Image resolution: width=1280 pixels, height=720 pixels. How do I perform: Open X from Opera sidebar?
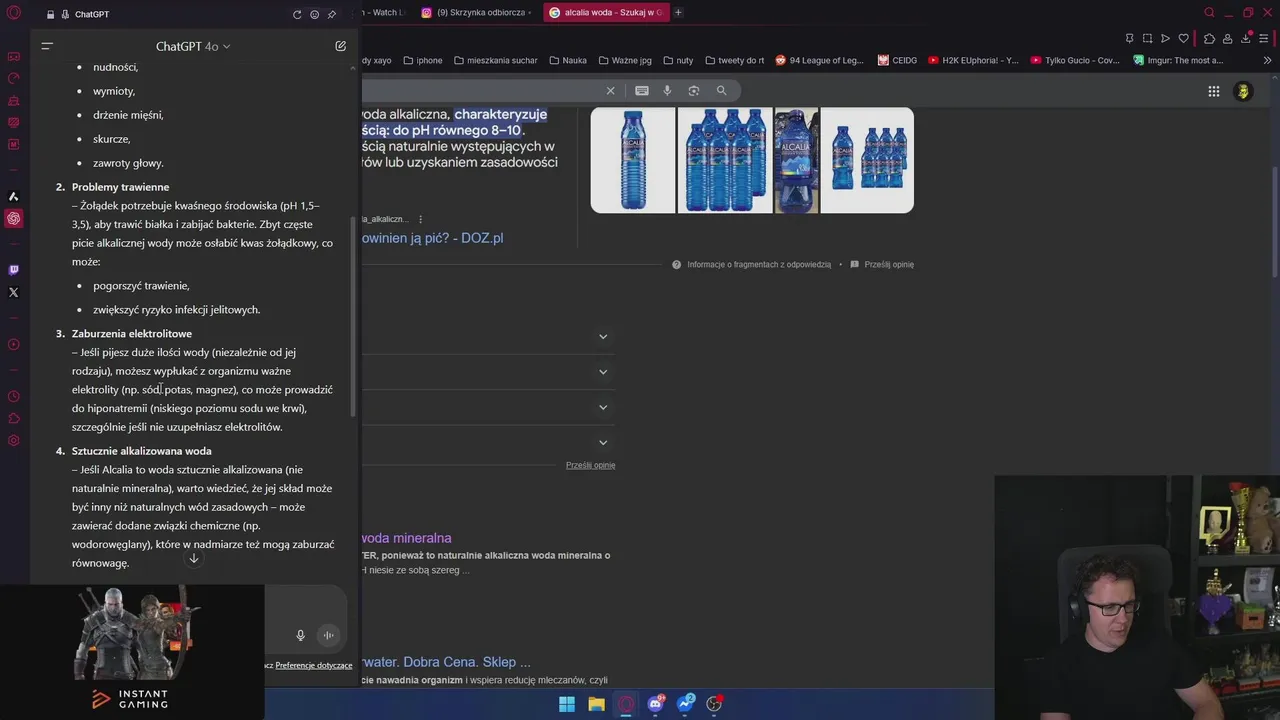[13, 292]
